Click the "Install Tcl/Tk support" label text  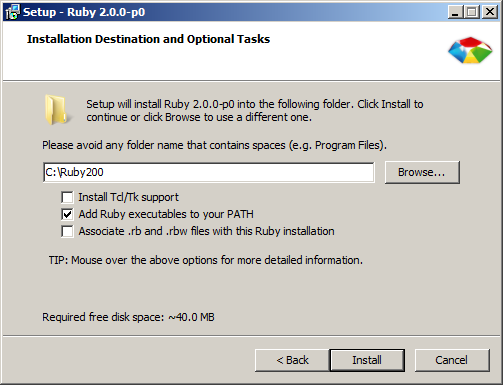coord(128,197)
